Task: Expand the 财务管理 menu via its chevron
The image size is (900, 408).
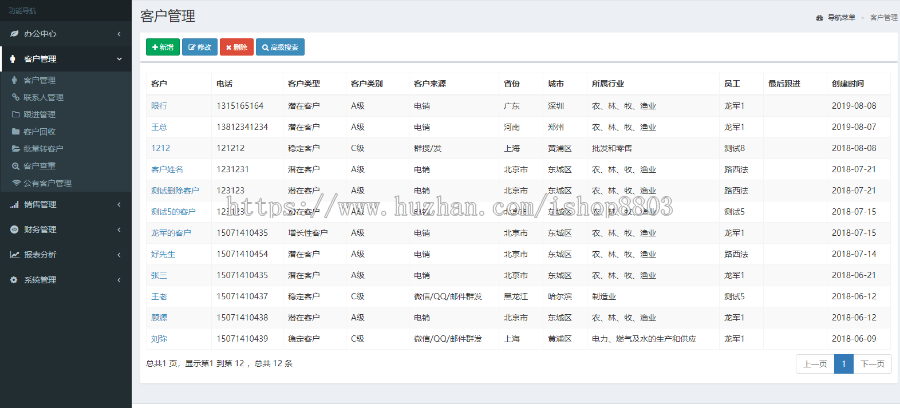Action: pos(119,230)
